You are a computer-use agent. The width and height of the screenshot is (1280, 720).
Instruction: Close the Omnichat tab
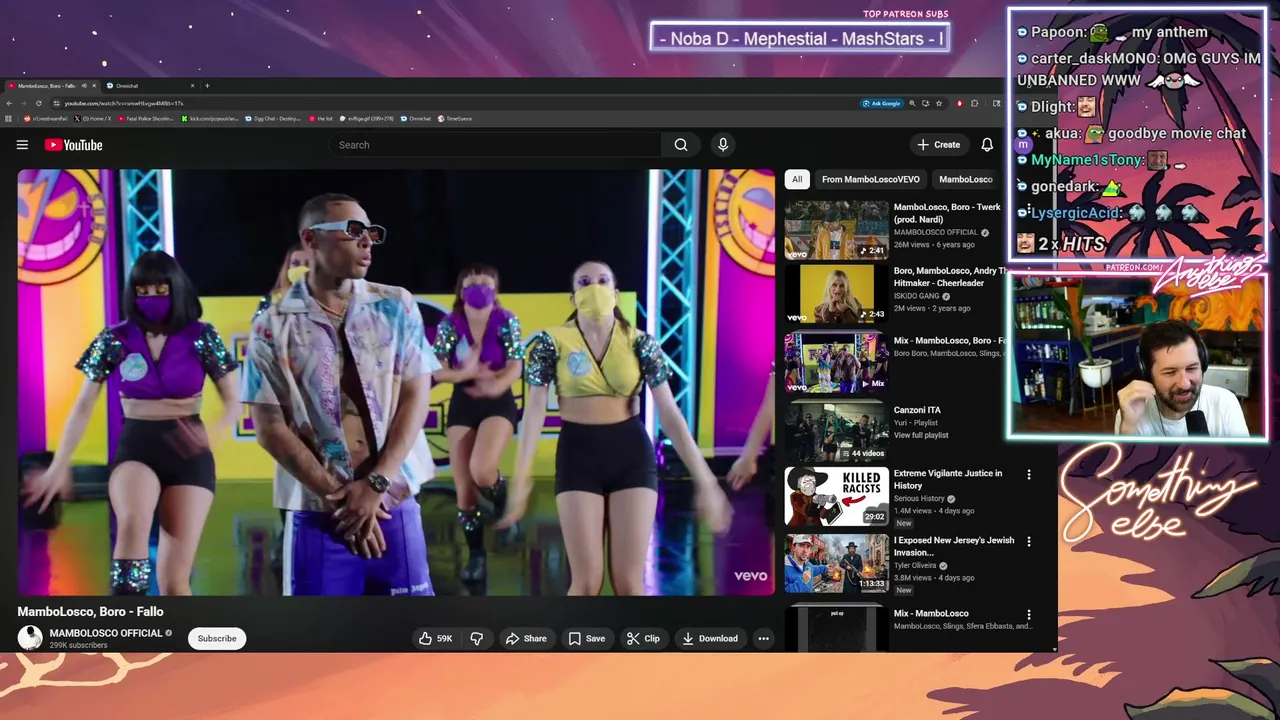point(192,85)
